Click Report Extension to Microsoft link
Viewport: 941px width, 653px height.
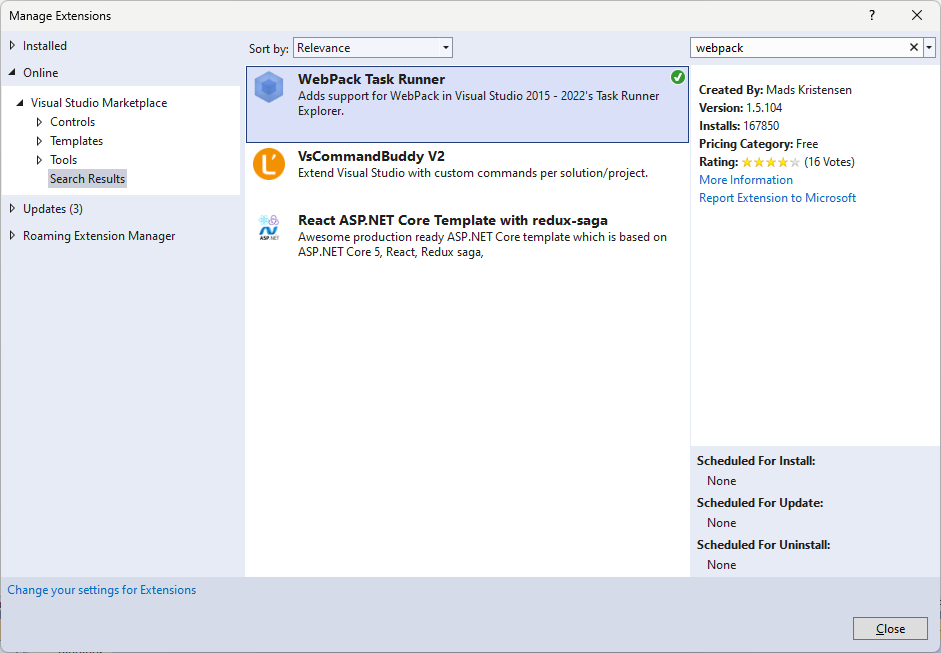point(777,198)
